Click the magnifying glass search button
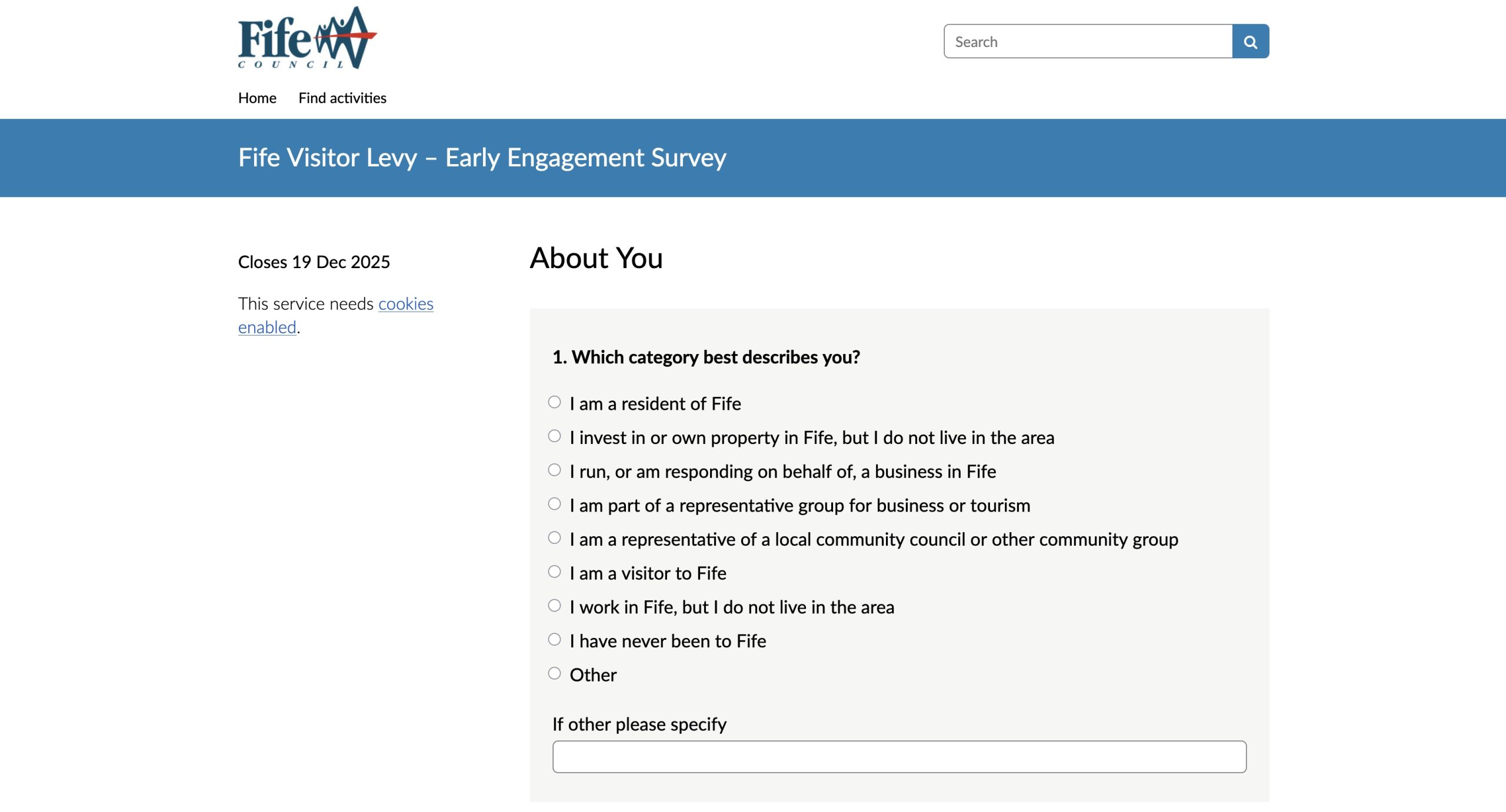This screenshot has height=812, width=1506. tap(1250, 42)
